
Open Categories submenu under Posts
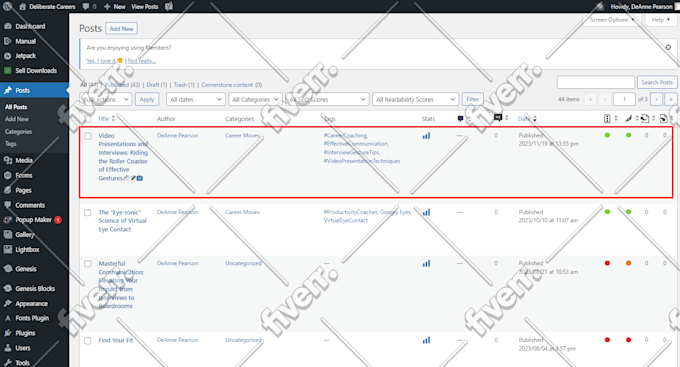pos(18,131)
